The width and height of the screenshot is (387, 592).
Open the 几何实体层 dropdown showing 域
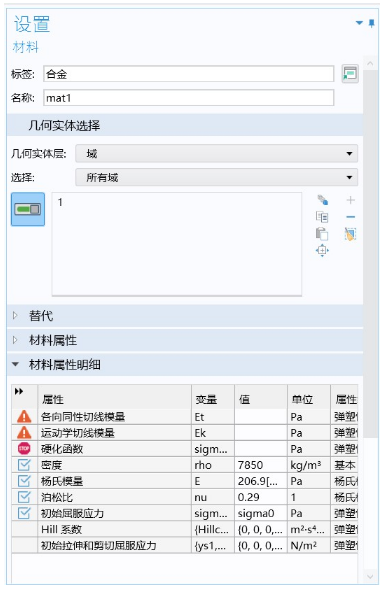[216, 154]
